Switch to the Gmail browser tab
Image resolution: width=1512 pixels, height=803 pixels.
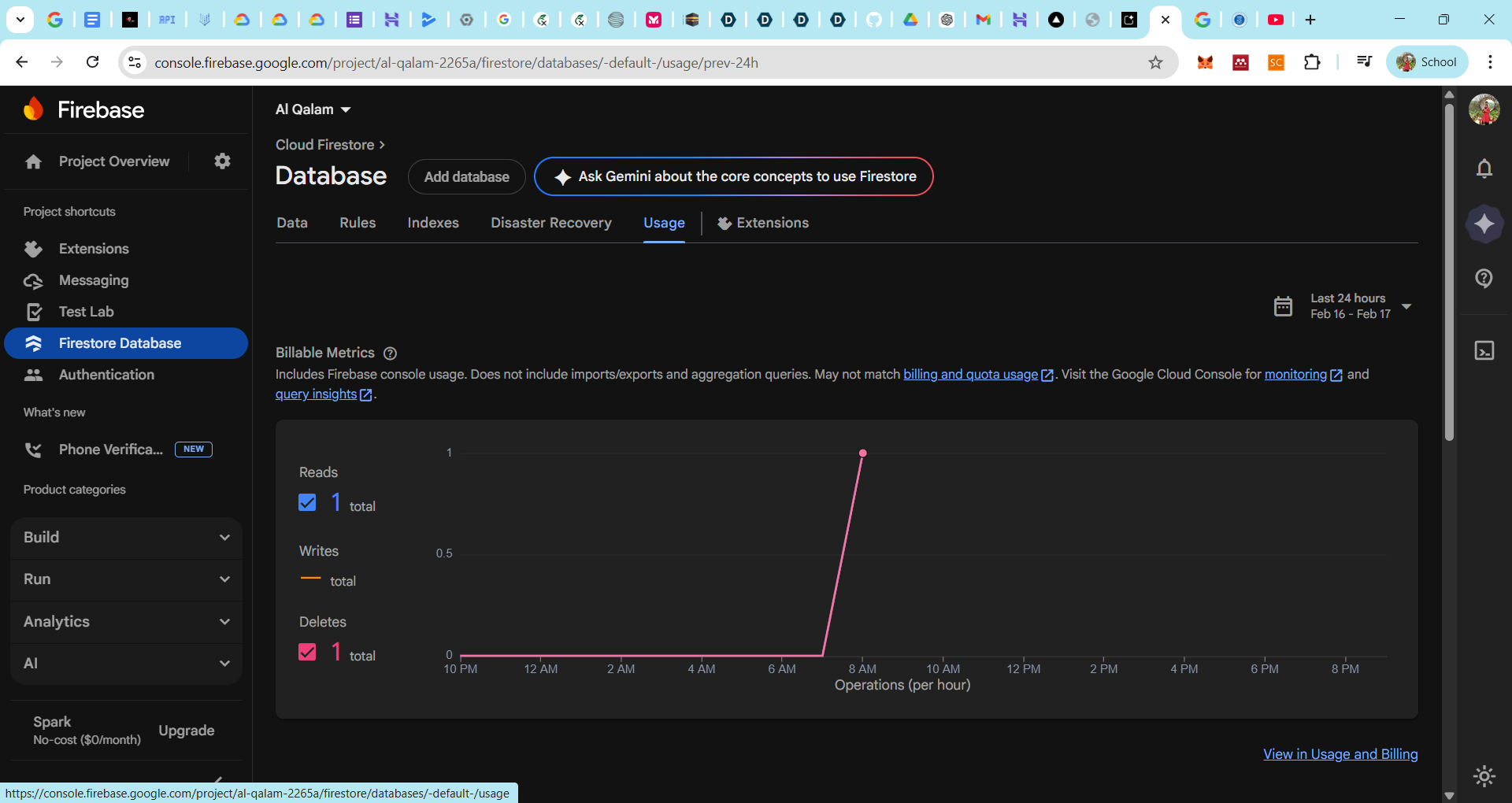pos(983,20)
